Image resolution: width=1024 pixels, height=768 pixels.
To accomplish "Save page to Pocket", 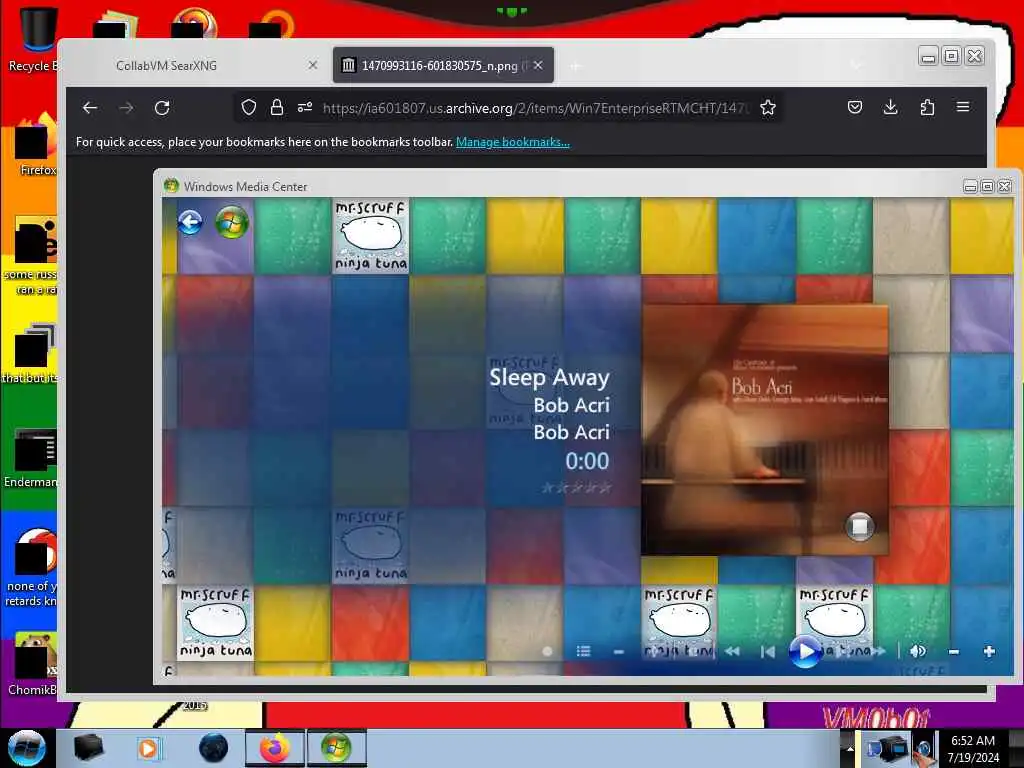I will (855, 107).
